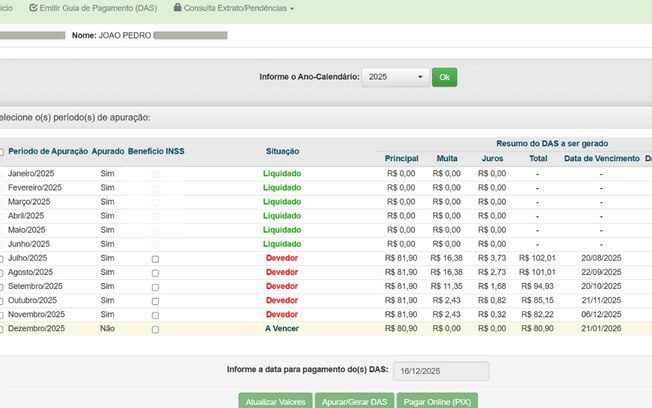652x408 pixels.
Task: Open the Ano-Calendário 2025 dropdown
Action: click(394, 77)
